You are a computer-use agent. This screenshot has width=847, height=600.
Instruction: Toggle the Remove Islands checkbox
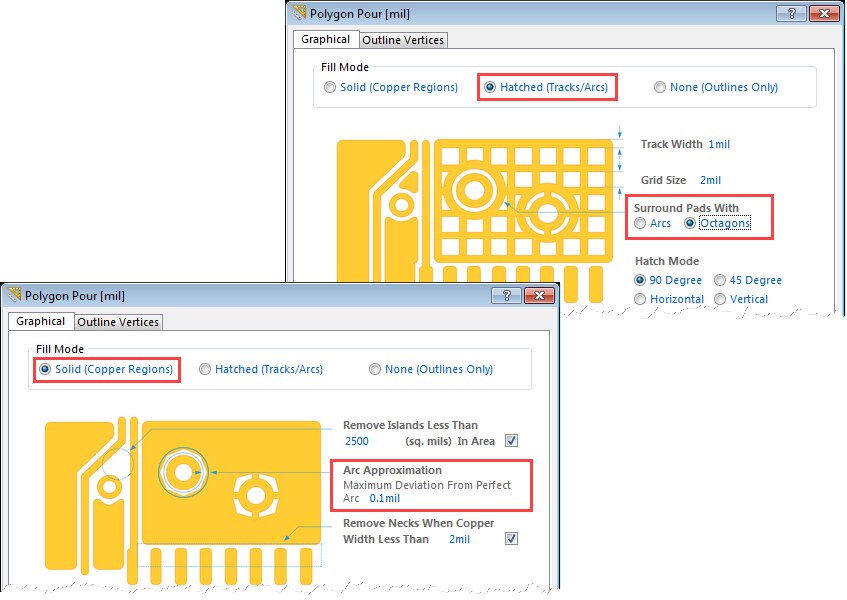[x=511, y=441]
